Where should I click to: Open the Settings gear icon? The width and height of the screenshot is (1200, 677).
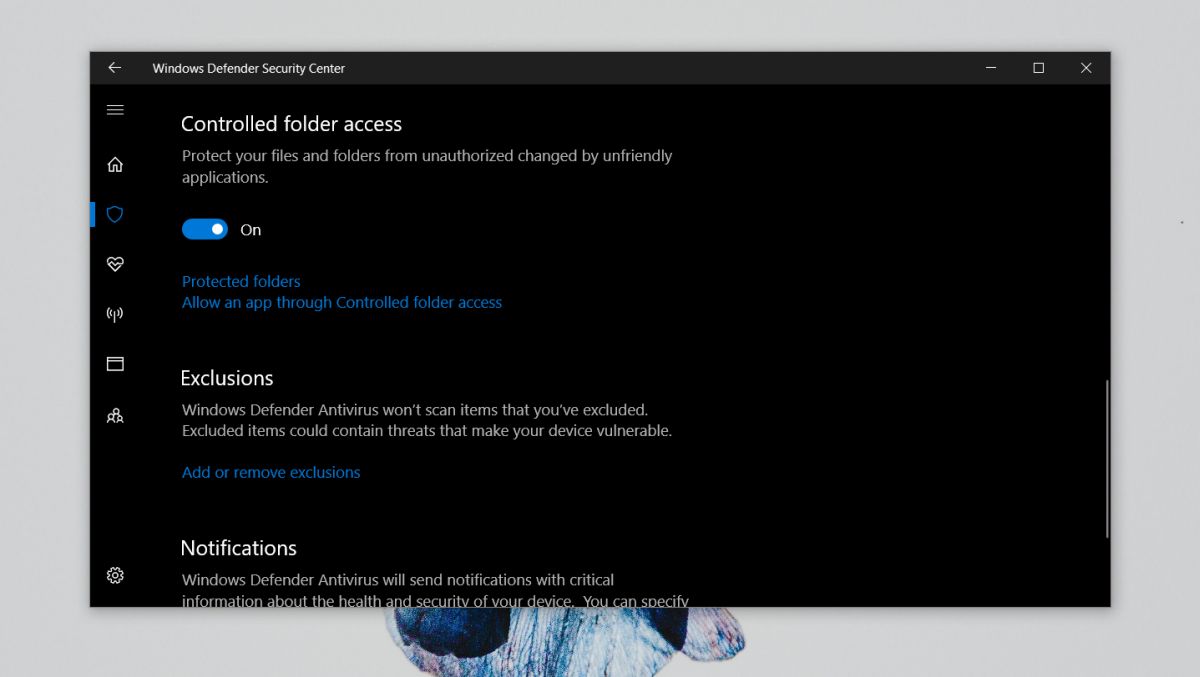[115, 575]
